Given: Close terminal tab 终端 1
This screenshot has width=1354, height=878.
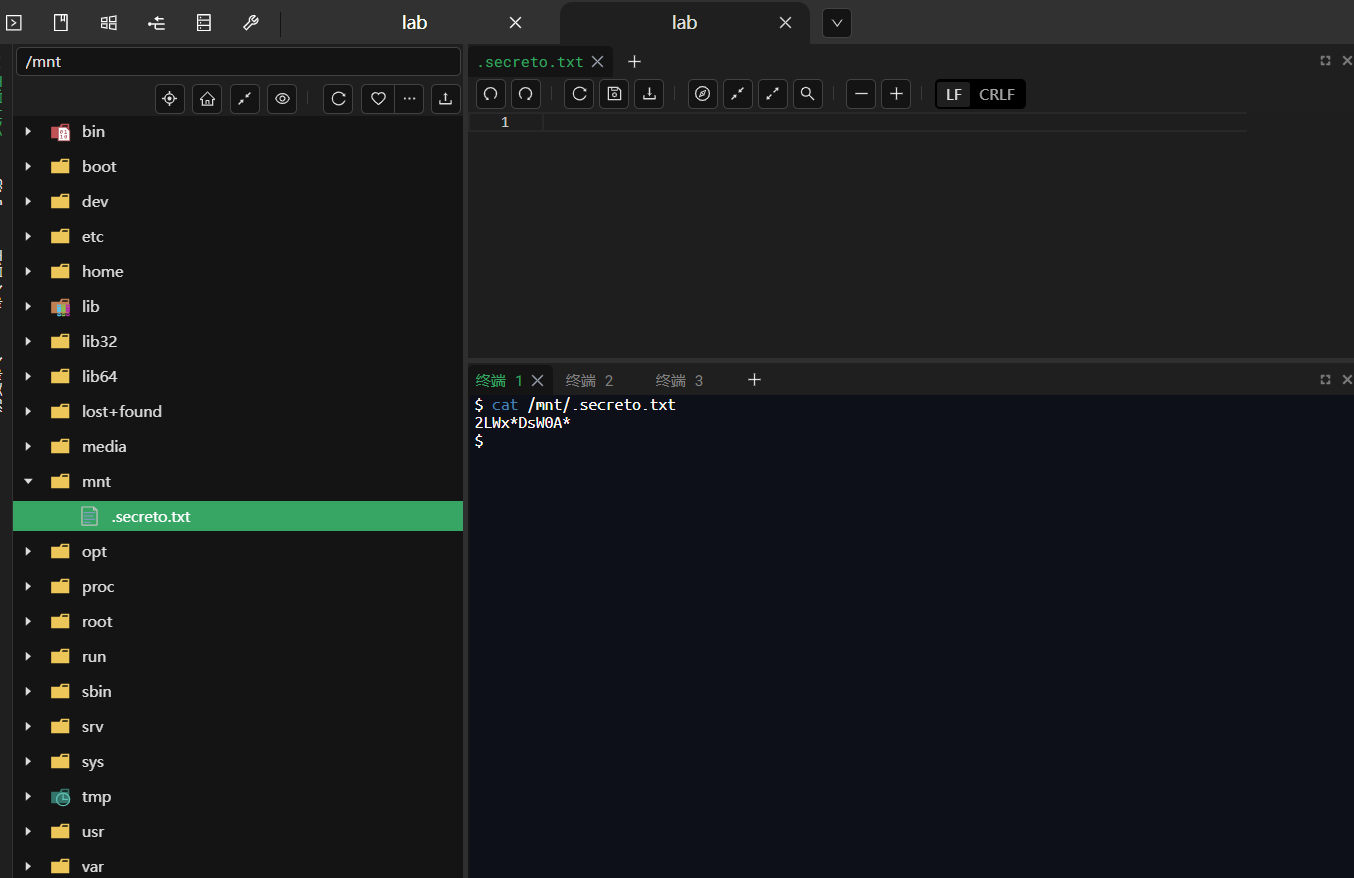Looking at the screenshot, I should click(537, 380).
